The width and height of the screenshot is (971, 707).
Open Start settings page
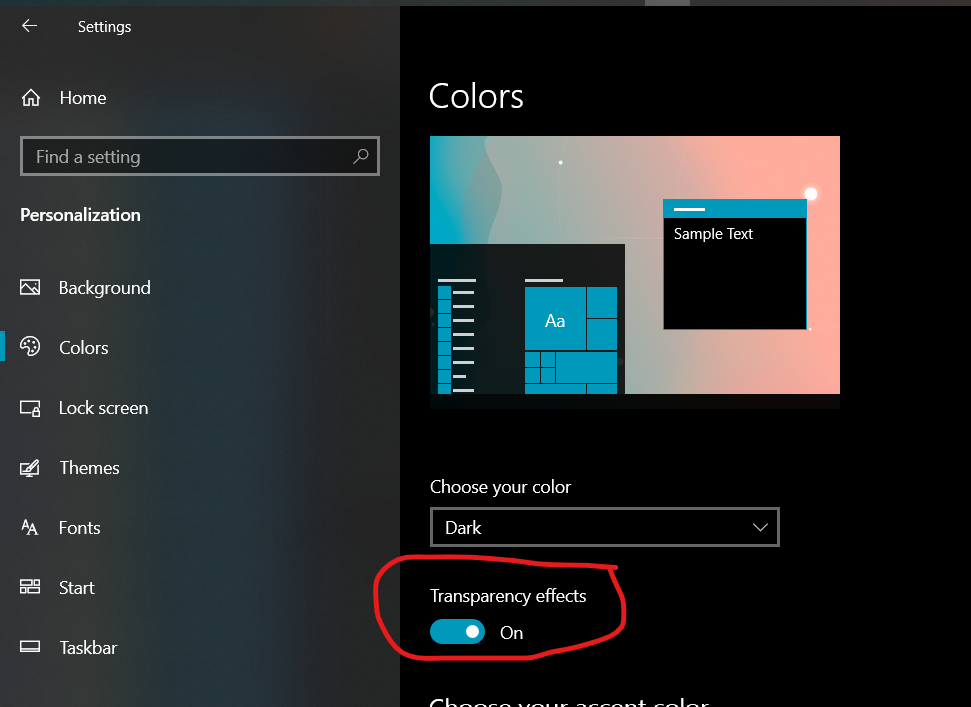pos(77,588)
